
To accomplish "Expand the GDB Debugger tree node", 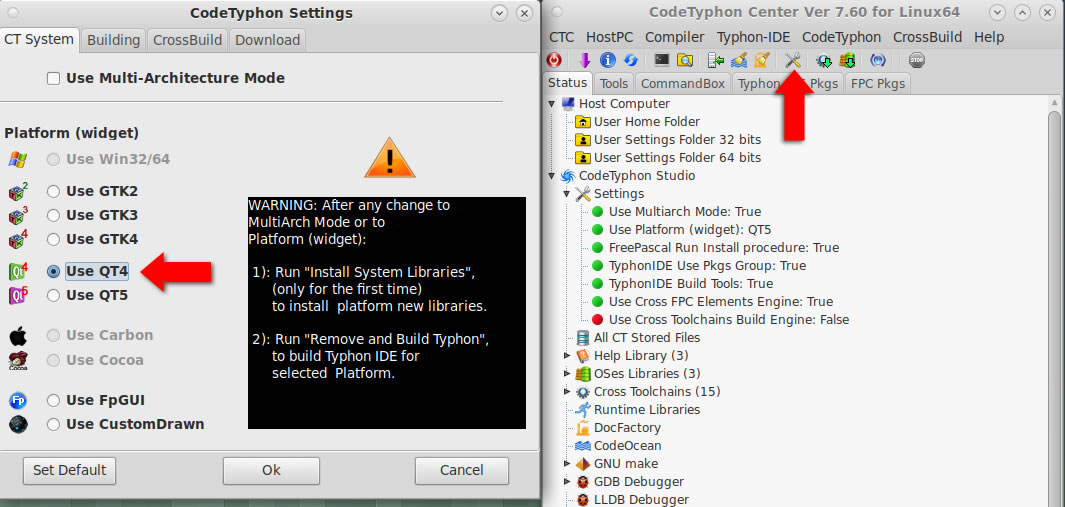I will point(567,482).
